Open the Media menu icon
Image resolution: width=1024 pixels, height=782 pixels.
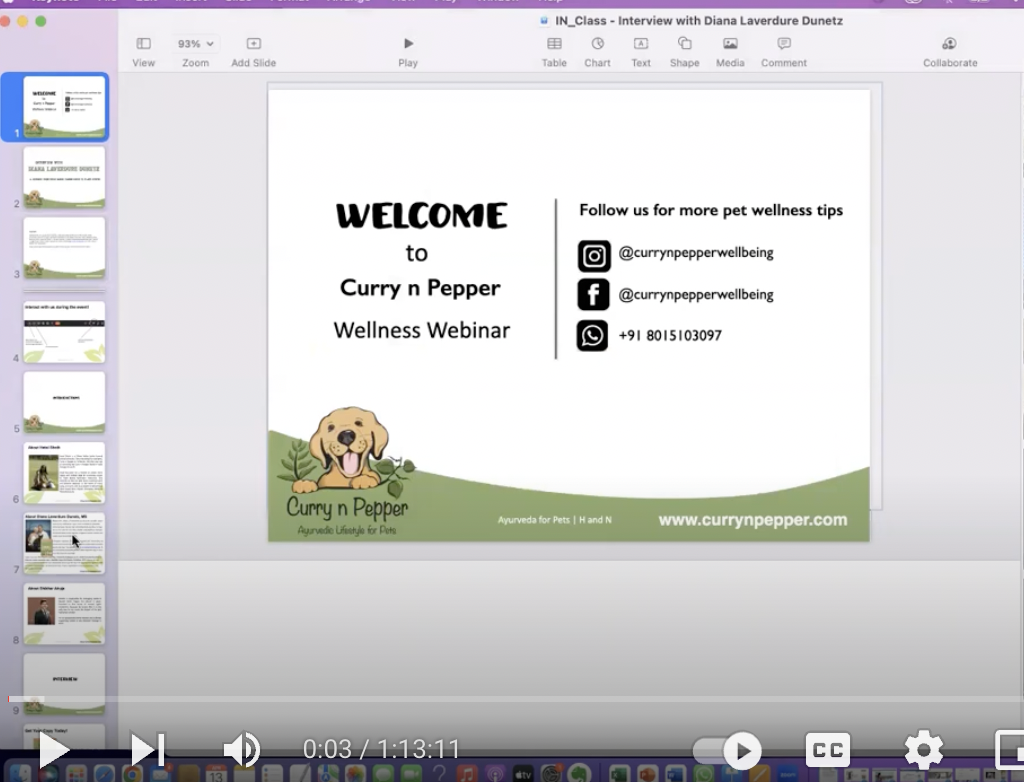click(730, 44)
